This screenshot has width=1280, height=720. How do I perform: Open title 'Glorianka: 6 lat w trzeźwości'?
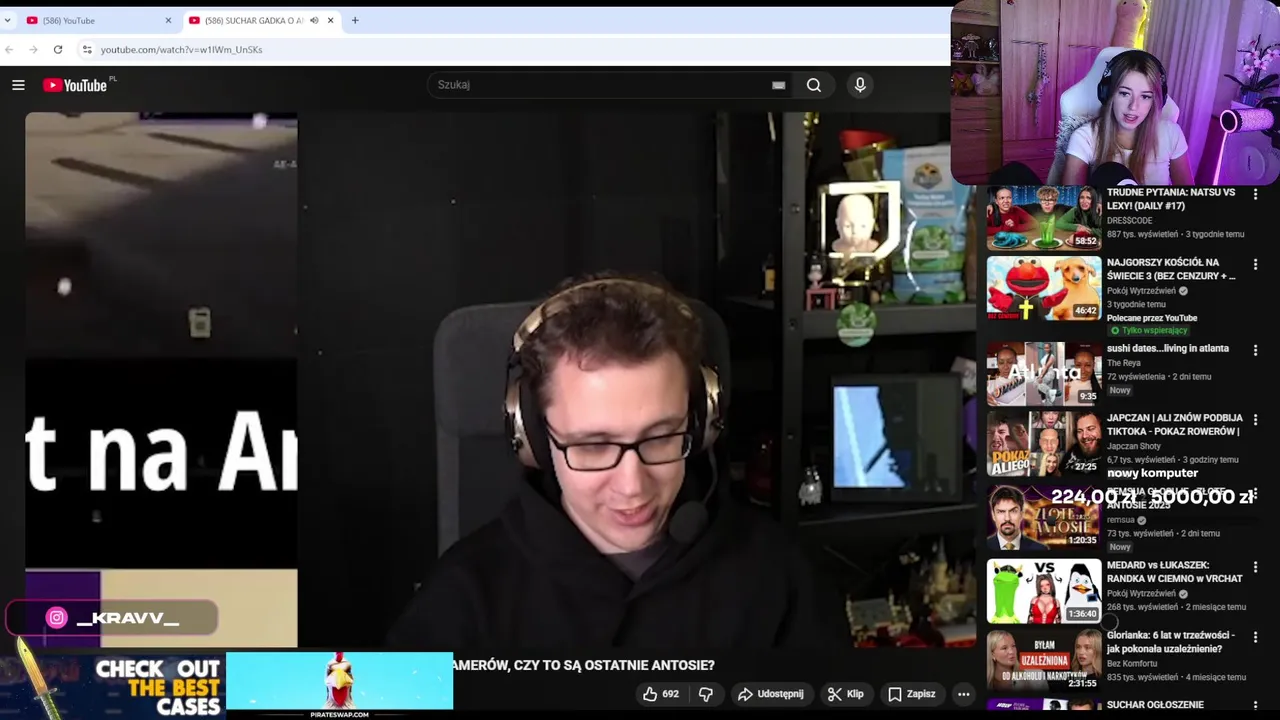point(1171,641)
